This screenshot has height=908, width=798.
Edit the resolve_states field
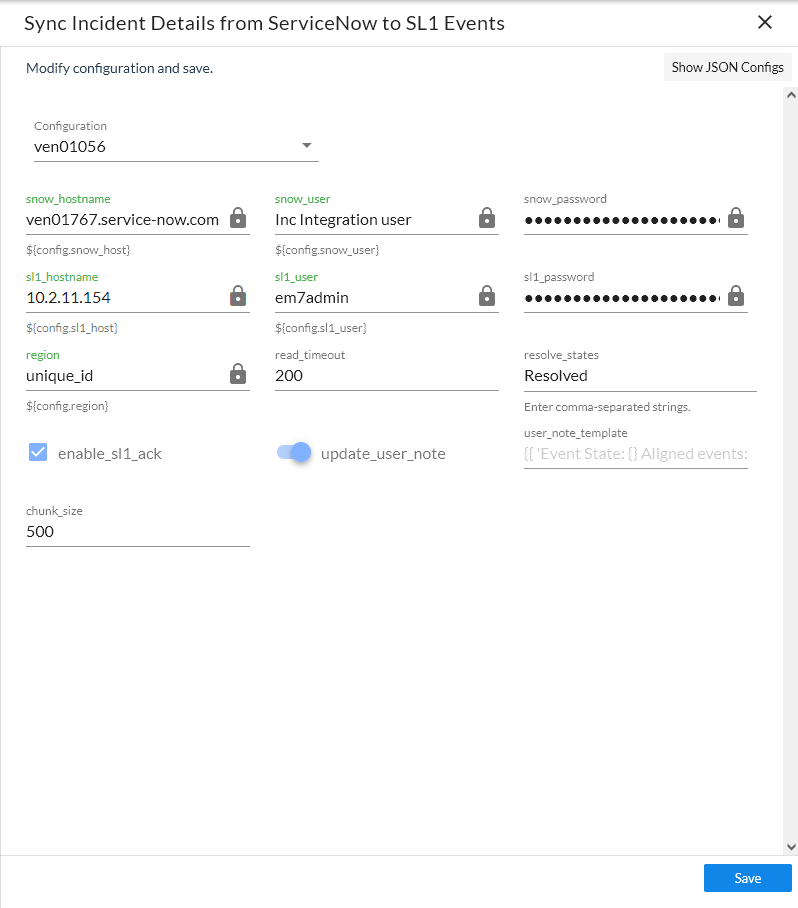[640, 376]
